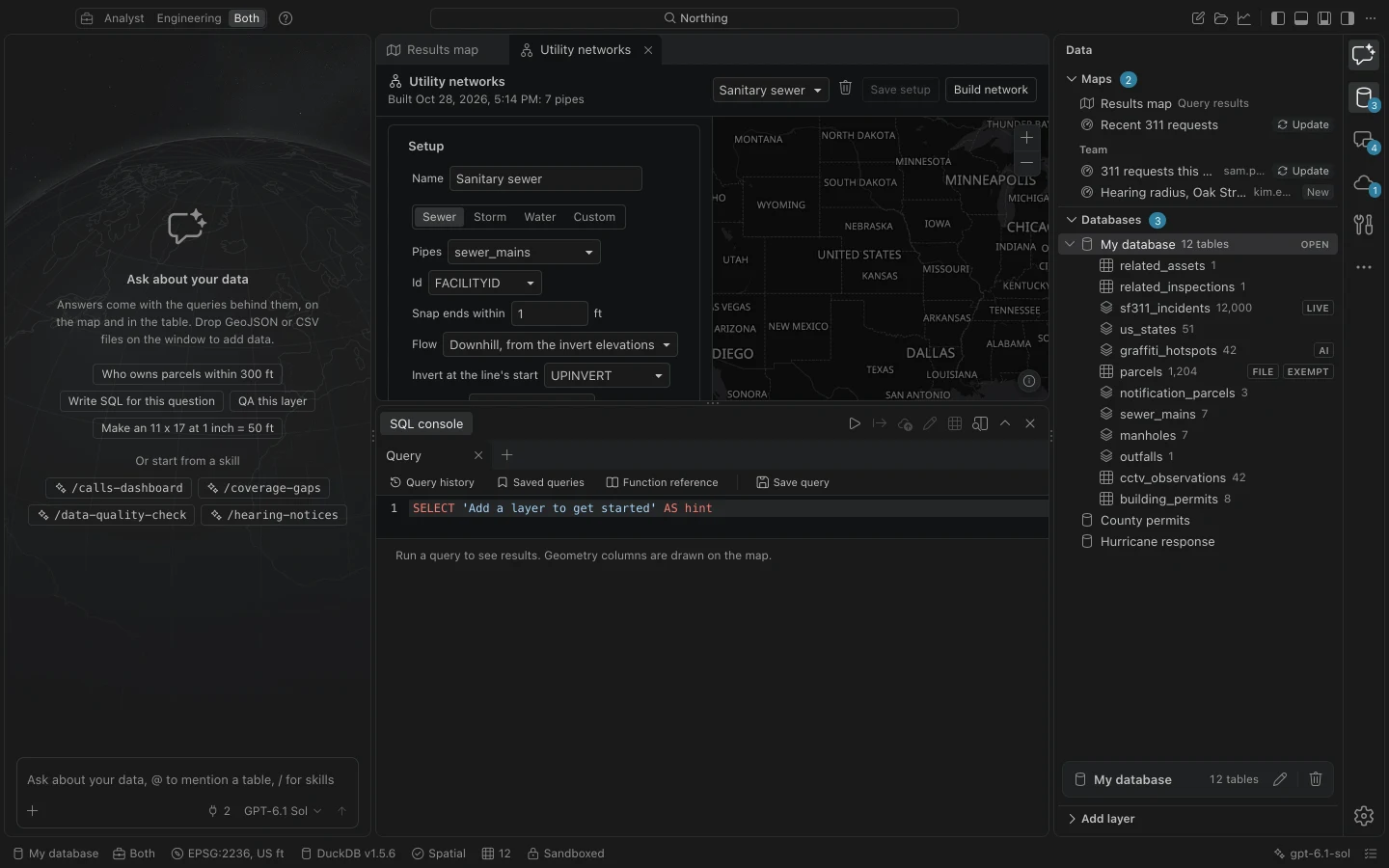Click the open folder icon in top toolbar
The width and height of the screenshot is (1389, 868).
[x=1221, y=18]
